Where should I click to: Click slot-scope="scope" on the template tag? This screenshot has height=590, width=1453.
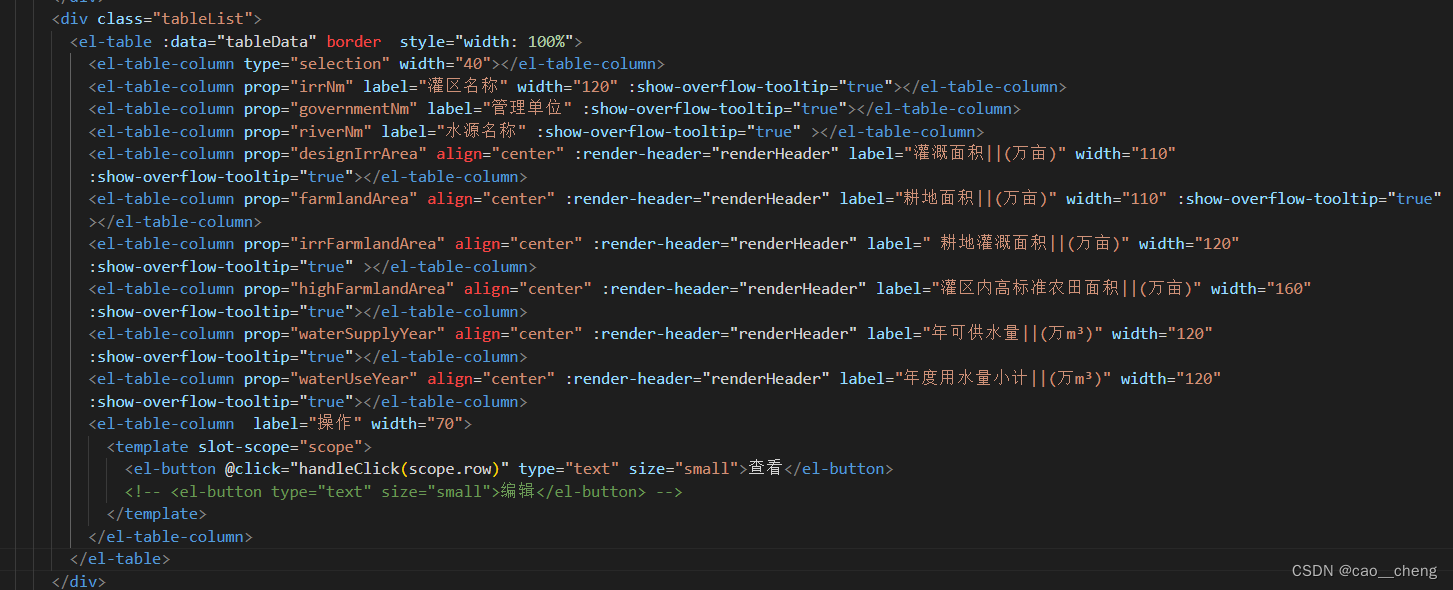[280, 447]
